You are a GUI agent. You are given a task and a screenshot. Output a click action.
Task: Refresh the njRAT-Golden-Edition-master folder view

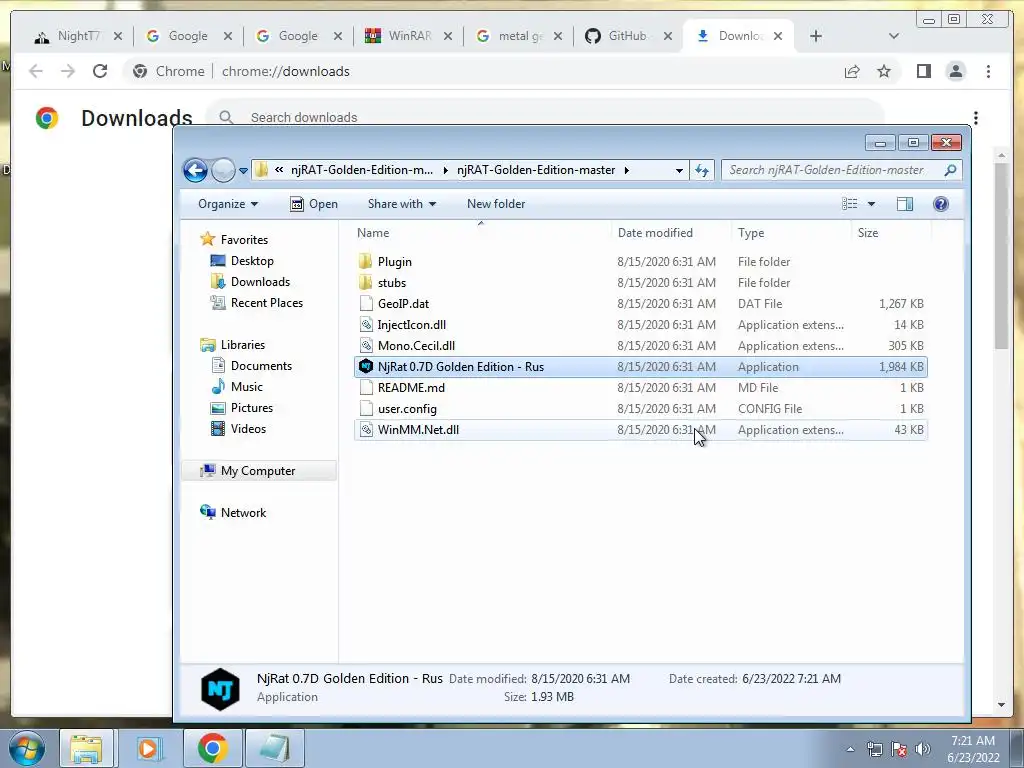click(x=702, y=170)
